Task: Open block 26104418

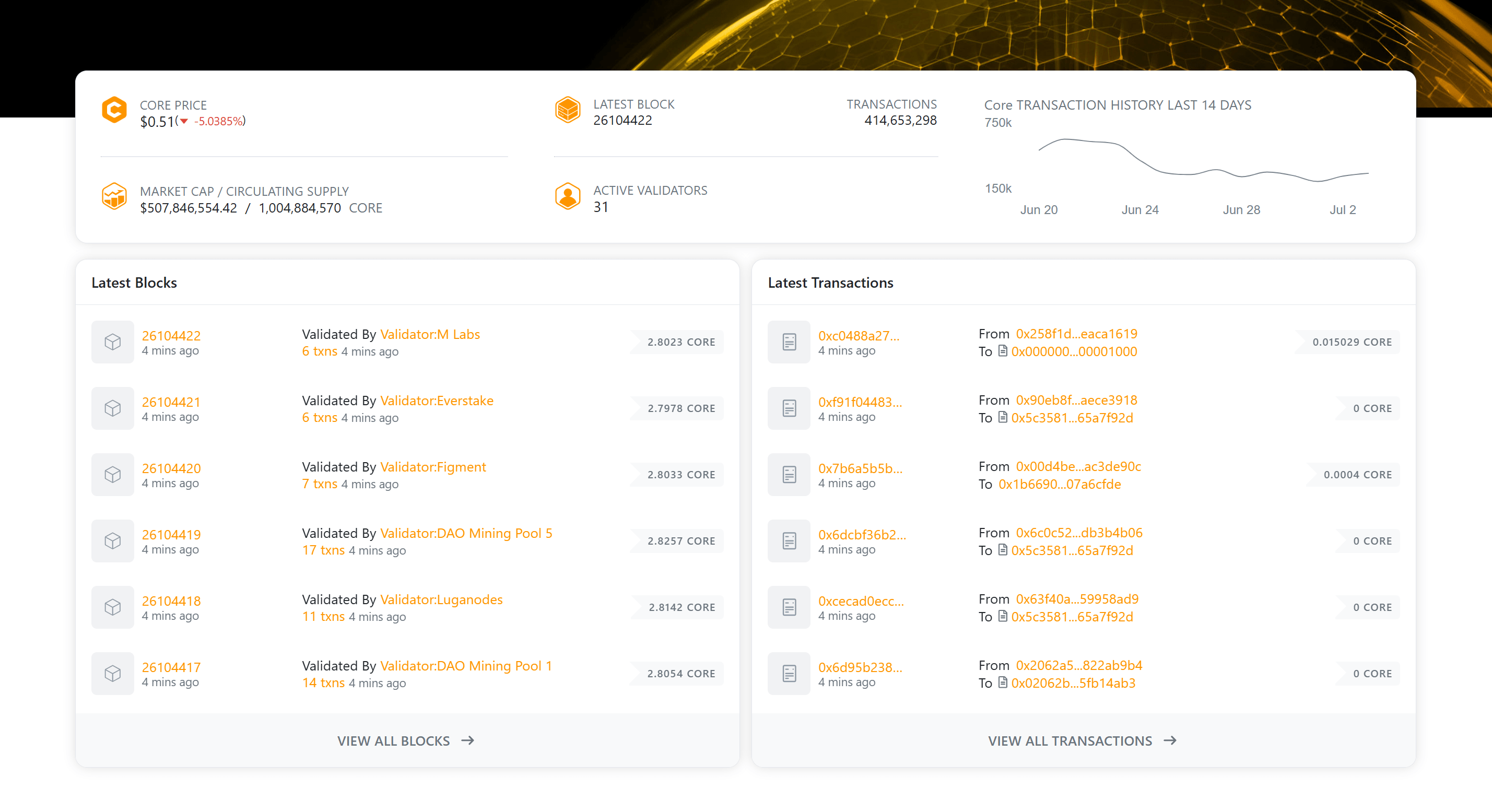Action: [x=171, y=601]
